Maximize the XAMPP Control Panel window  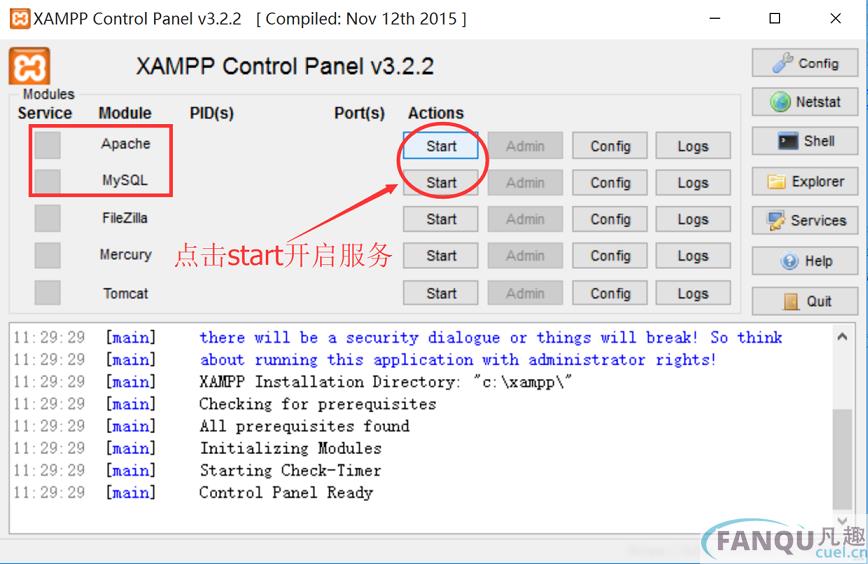[x=775, y=18]
